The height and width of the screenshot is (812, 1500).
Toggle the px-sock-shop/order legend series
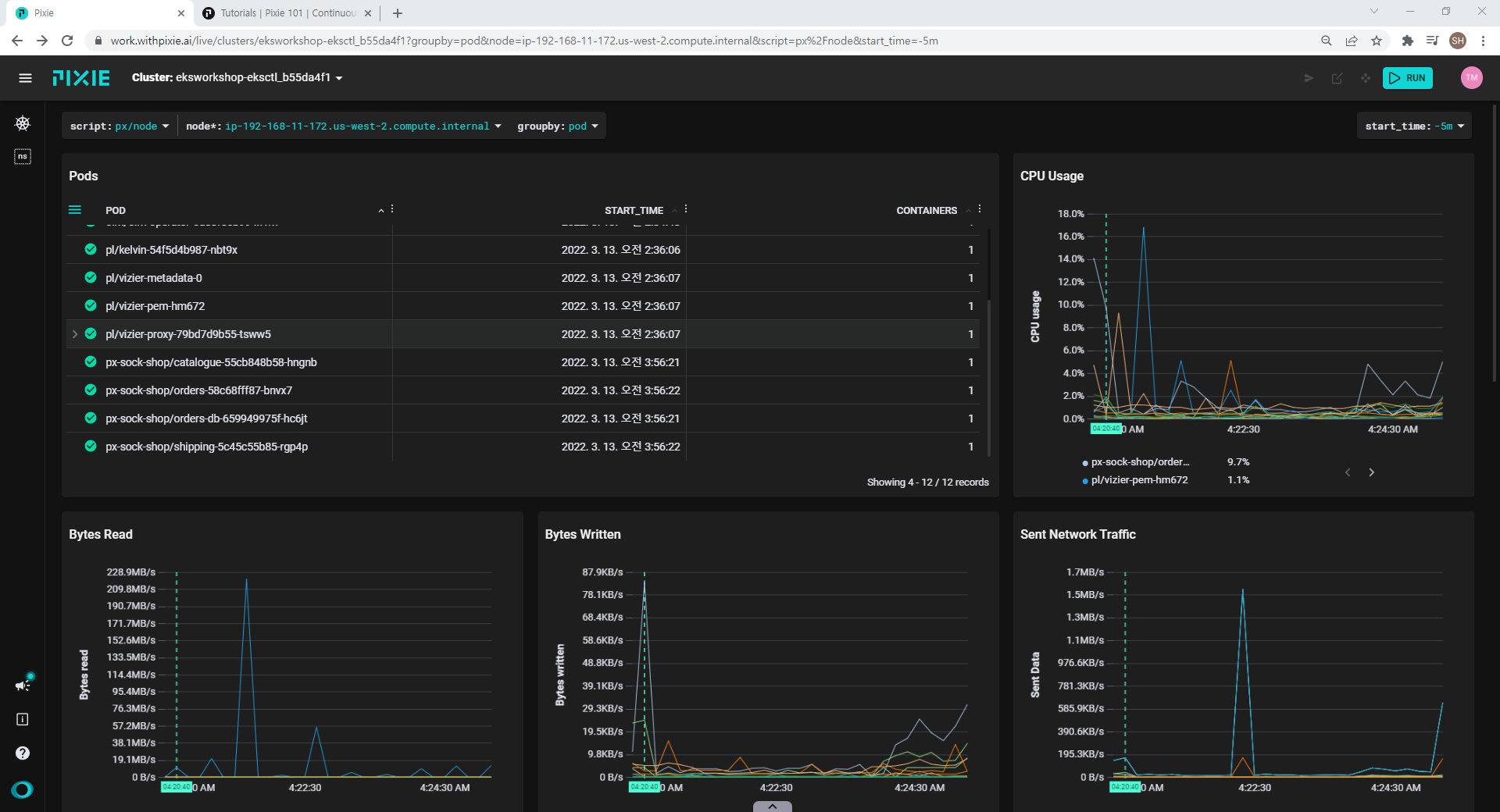1141,462
